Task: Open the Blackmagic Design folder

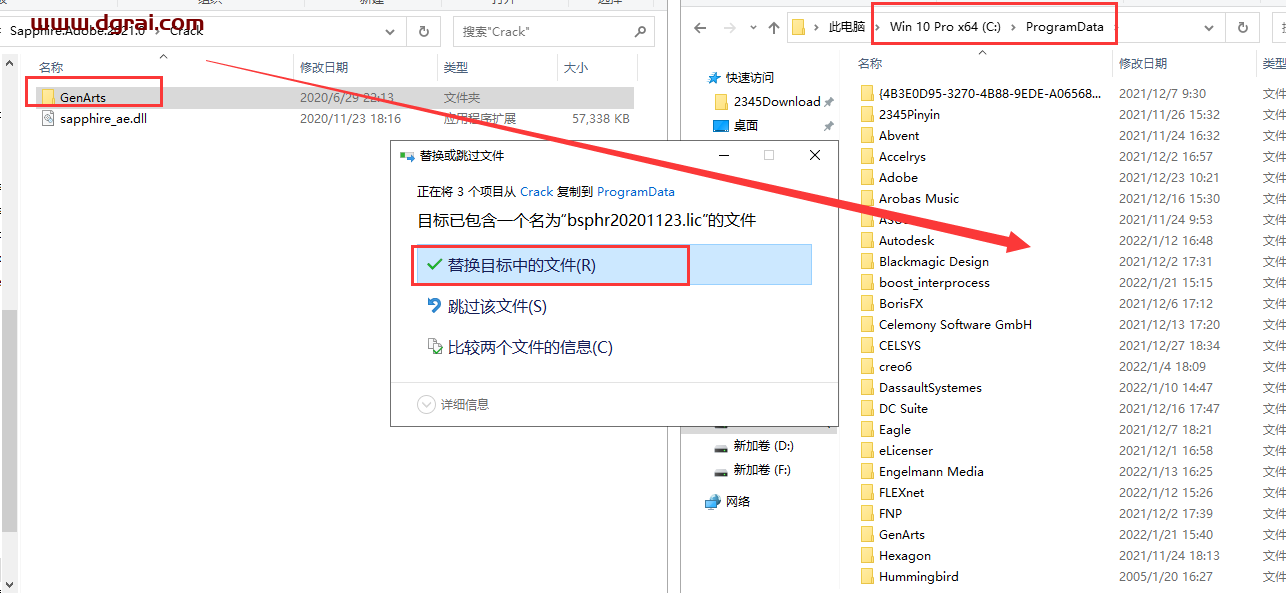Action: [x=933, y=262]
